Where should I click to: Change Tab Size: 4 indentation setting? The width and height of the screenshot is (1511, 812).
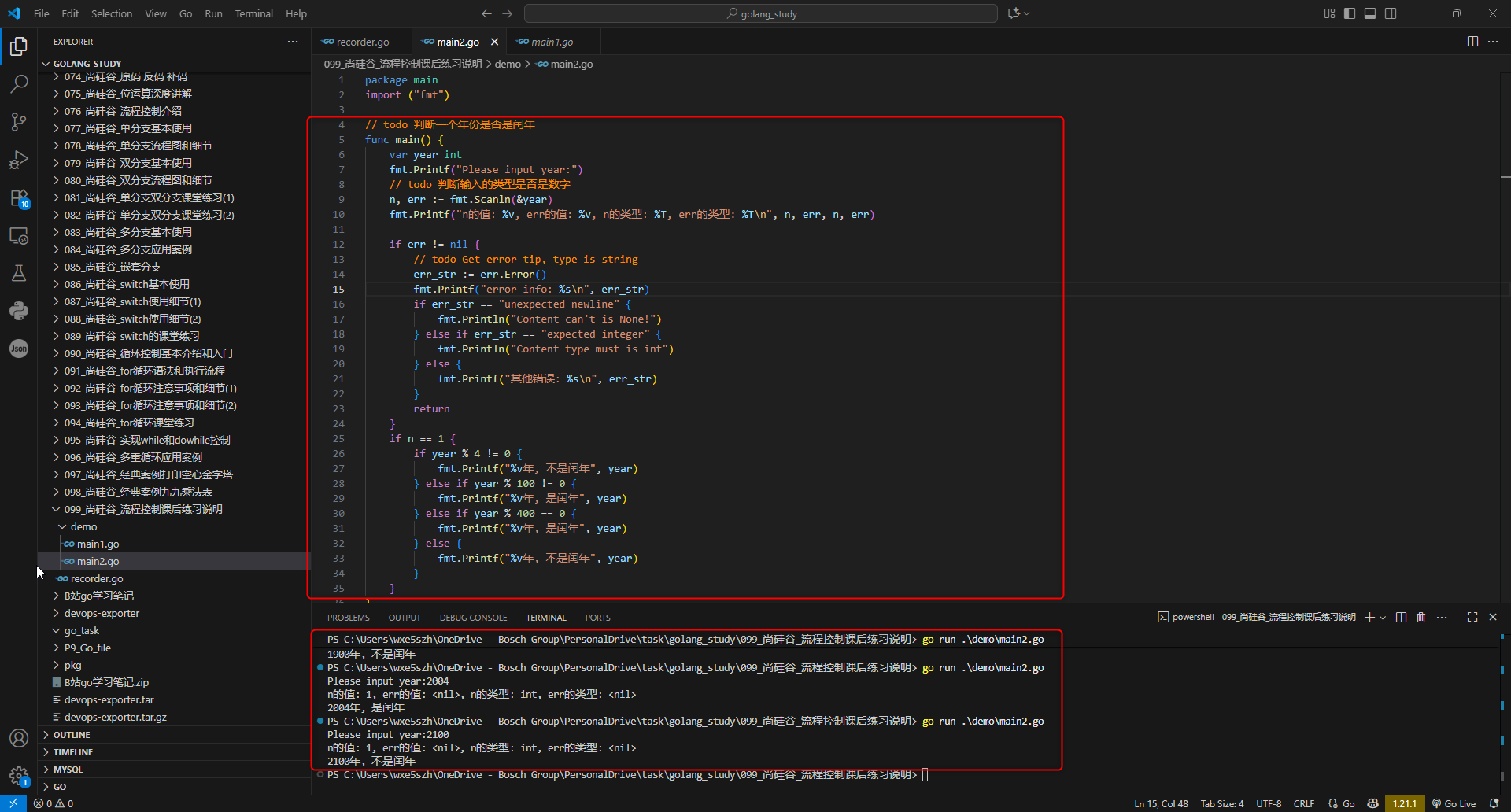pyautogui.click(x=1222, y=803)
